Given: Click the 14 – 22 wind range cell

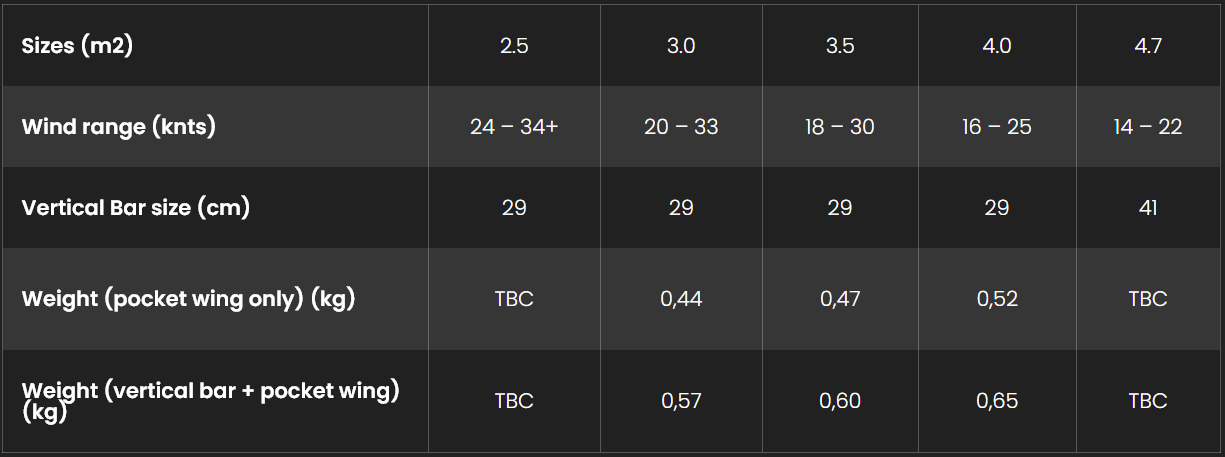Looking at the screenshot, I should [x=1148, y=127].
